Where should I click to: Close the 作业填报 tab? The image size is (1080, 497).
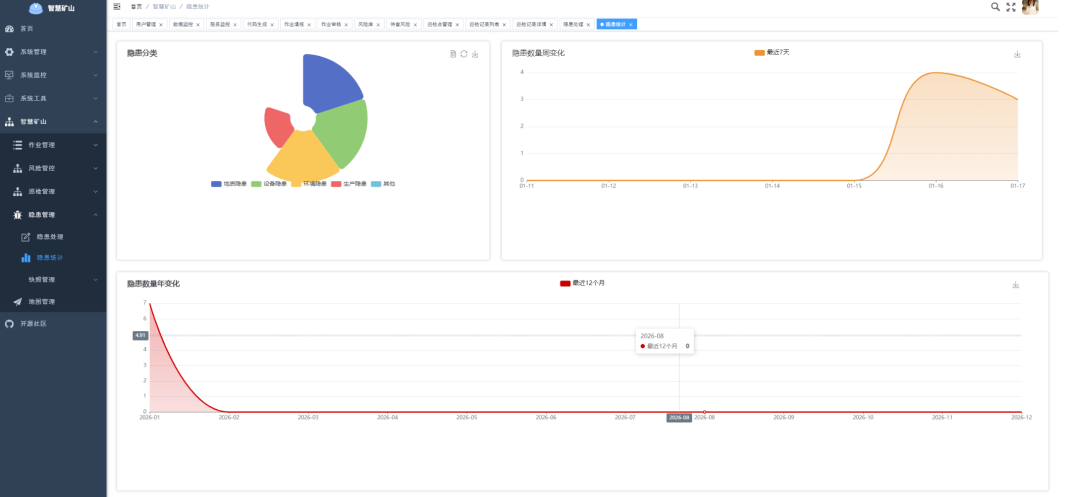(x=309, y=24)
